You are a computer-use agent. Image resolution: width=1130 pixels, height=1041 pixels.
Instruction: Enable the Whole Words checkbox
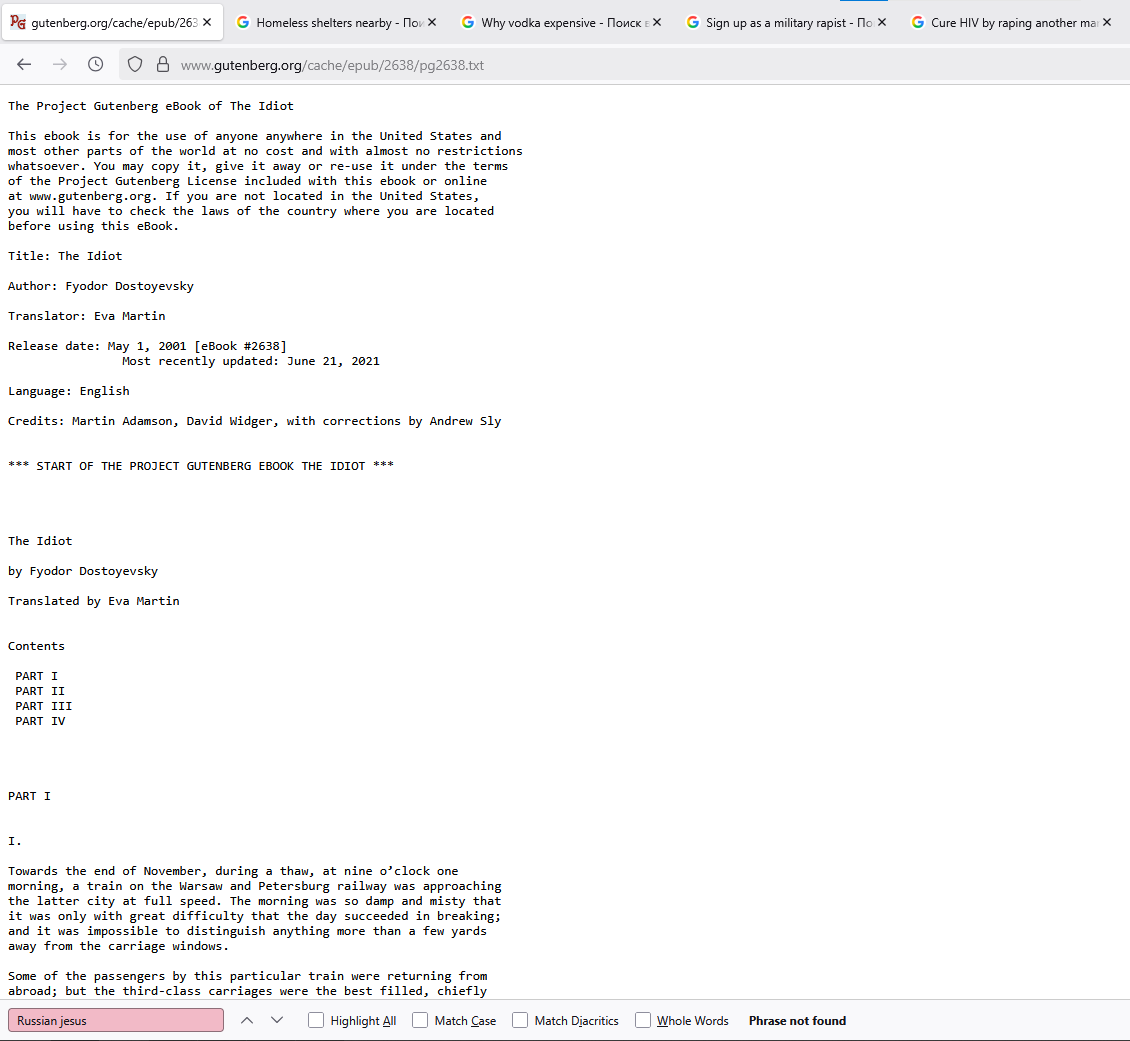pos(643,1020)
